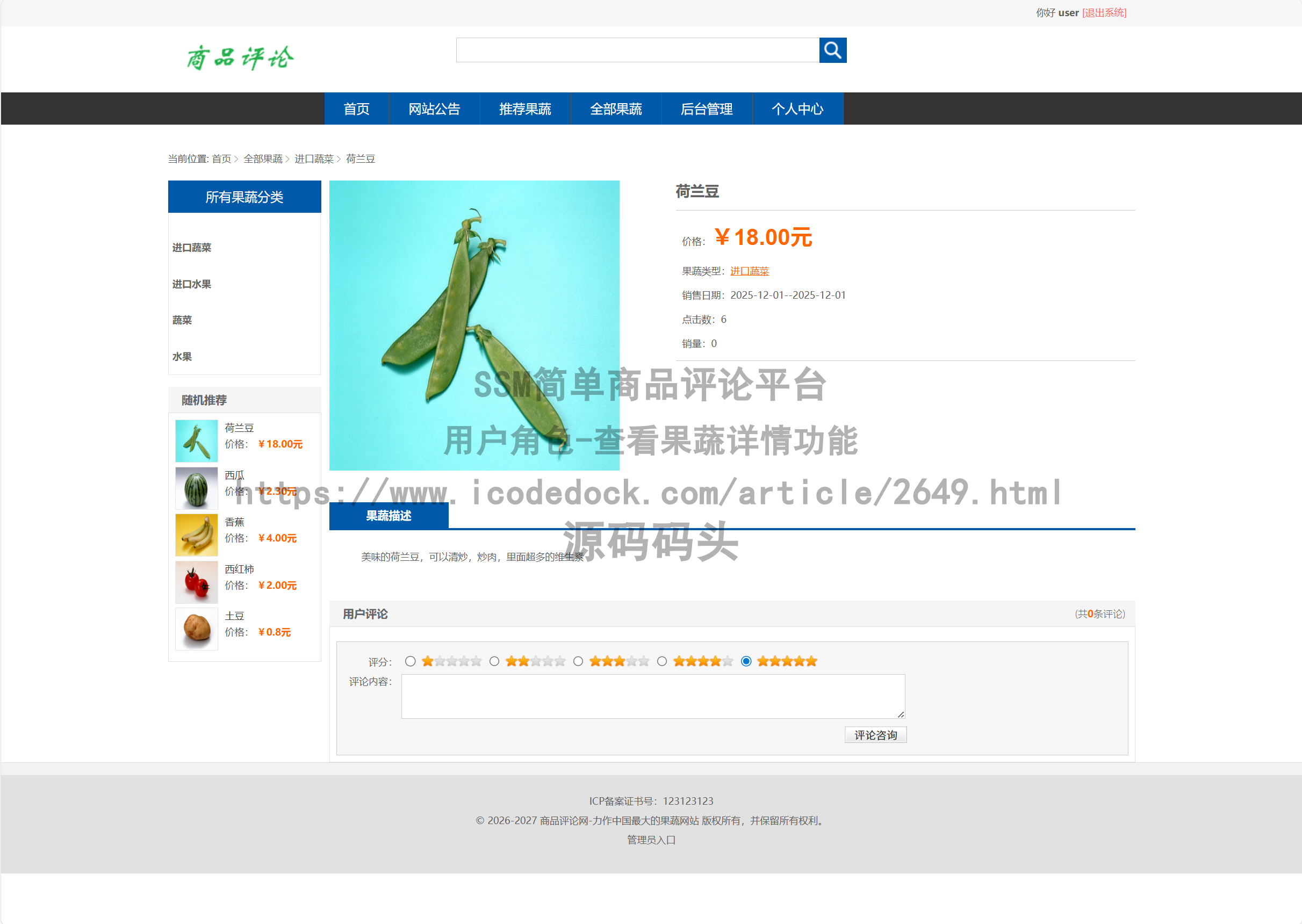Go to 推荐果蔬 in the navigation bar
Screen dimensions: 1302x924
[524, 109]
